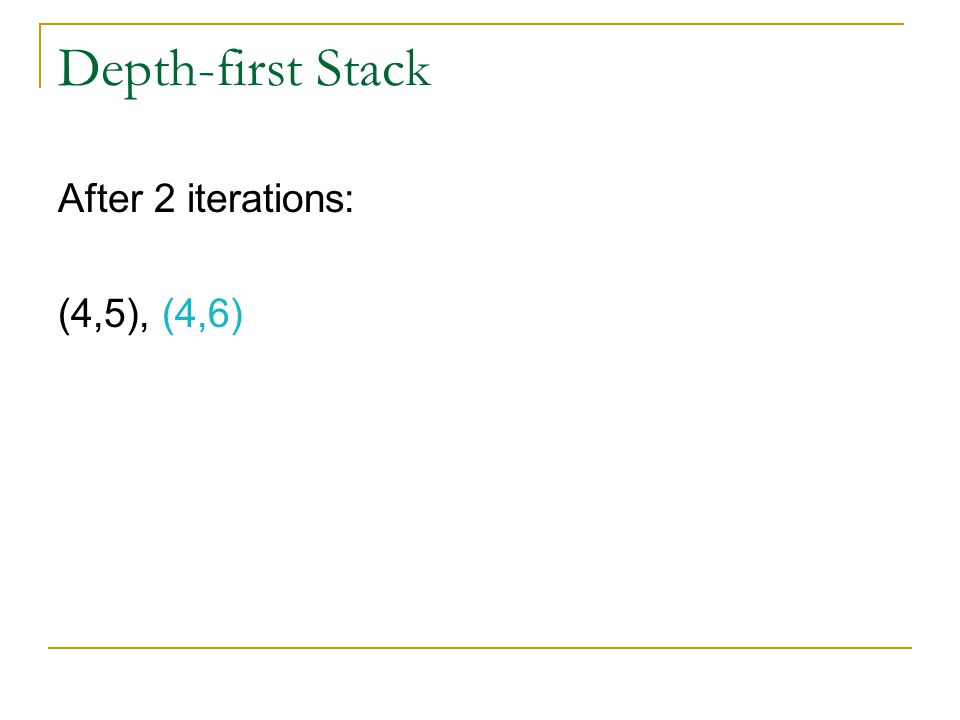Click the slide title "Depth-first Stack"

(x=244, y=71)
